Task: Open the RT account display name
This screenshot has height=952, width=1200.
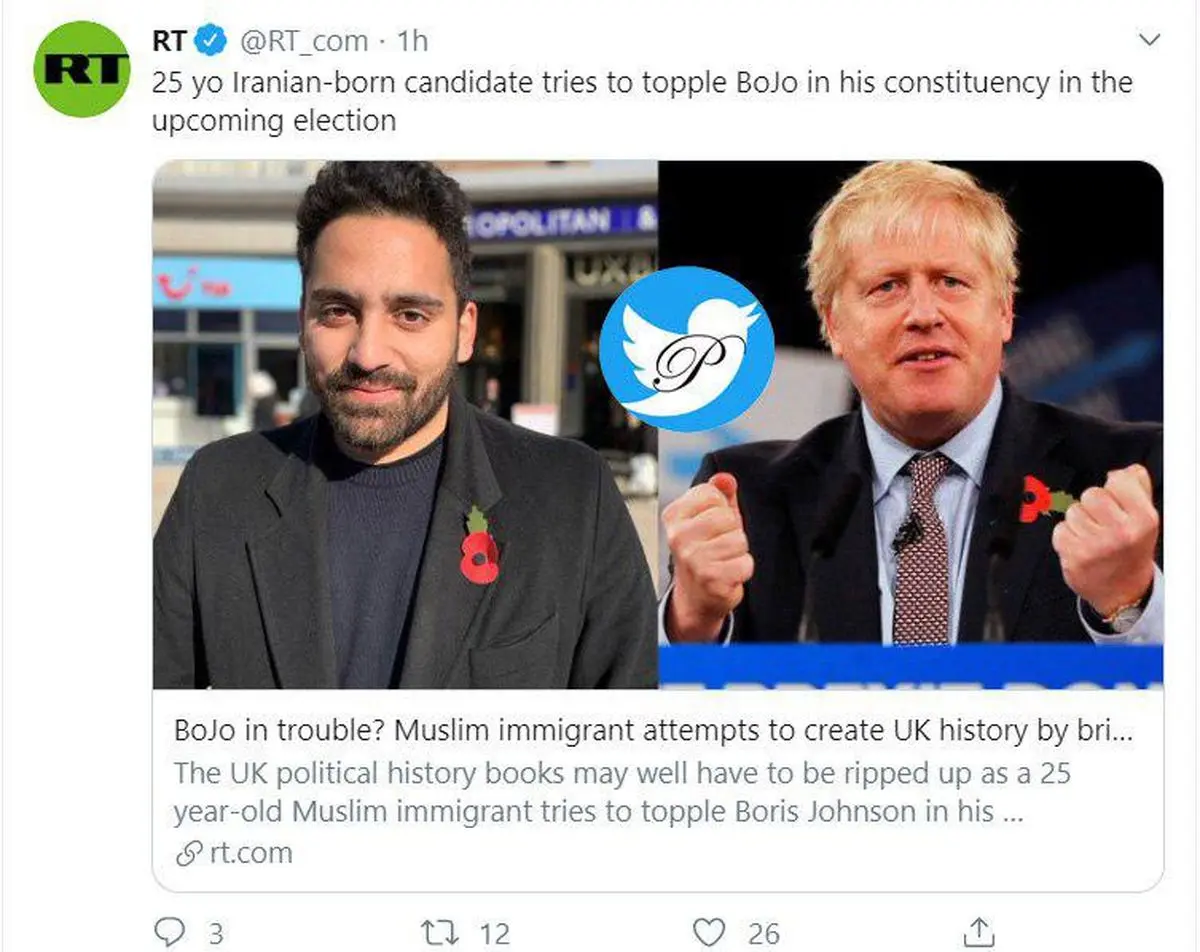Action: [x=169, y=41]
